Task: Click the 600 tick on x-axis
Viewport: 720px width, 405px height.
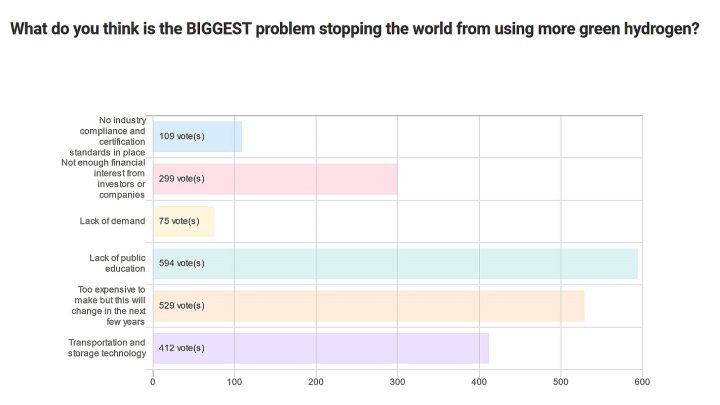Action: click(x=642, y=382)
